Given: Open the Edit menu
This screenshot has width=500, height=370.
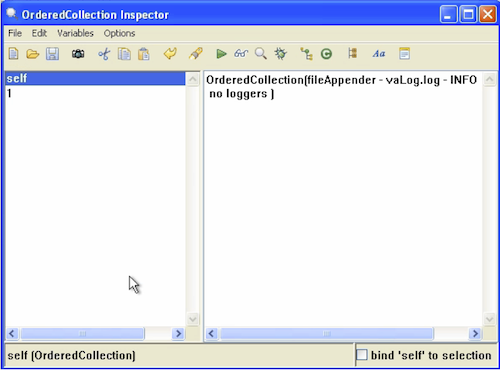Looking at the screenshot, I should pyautogui.click(x=39, y=33).
